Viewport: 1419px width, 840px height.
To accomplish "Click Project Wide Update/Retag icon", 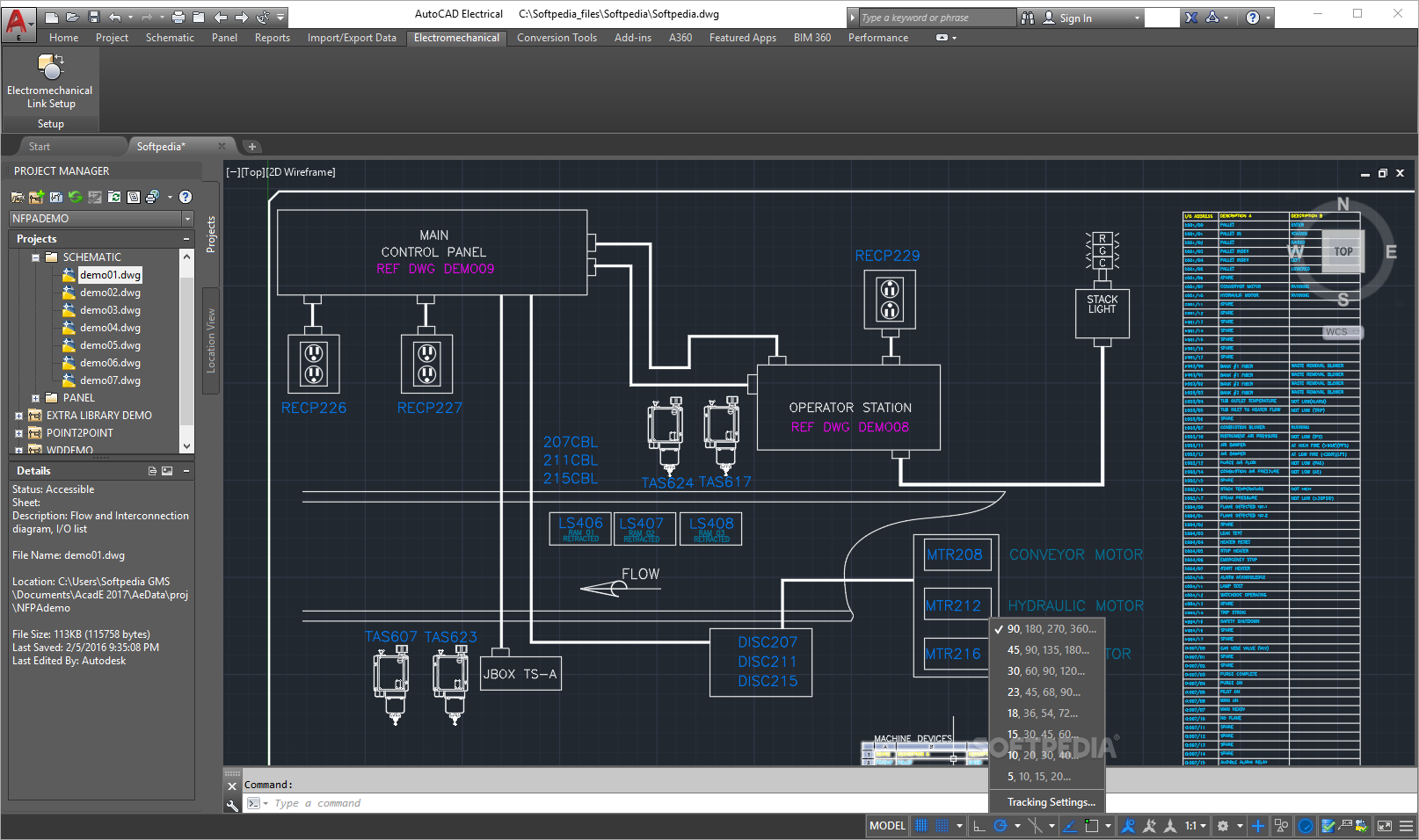I will click(x=114, y=197).
